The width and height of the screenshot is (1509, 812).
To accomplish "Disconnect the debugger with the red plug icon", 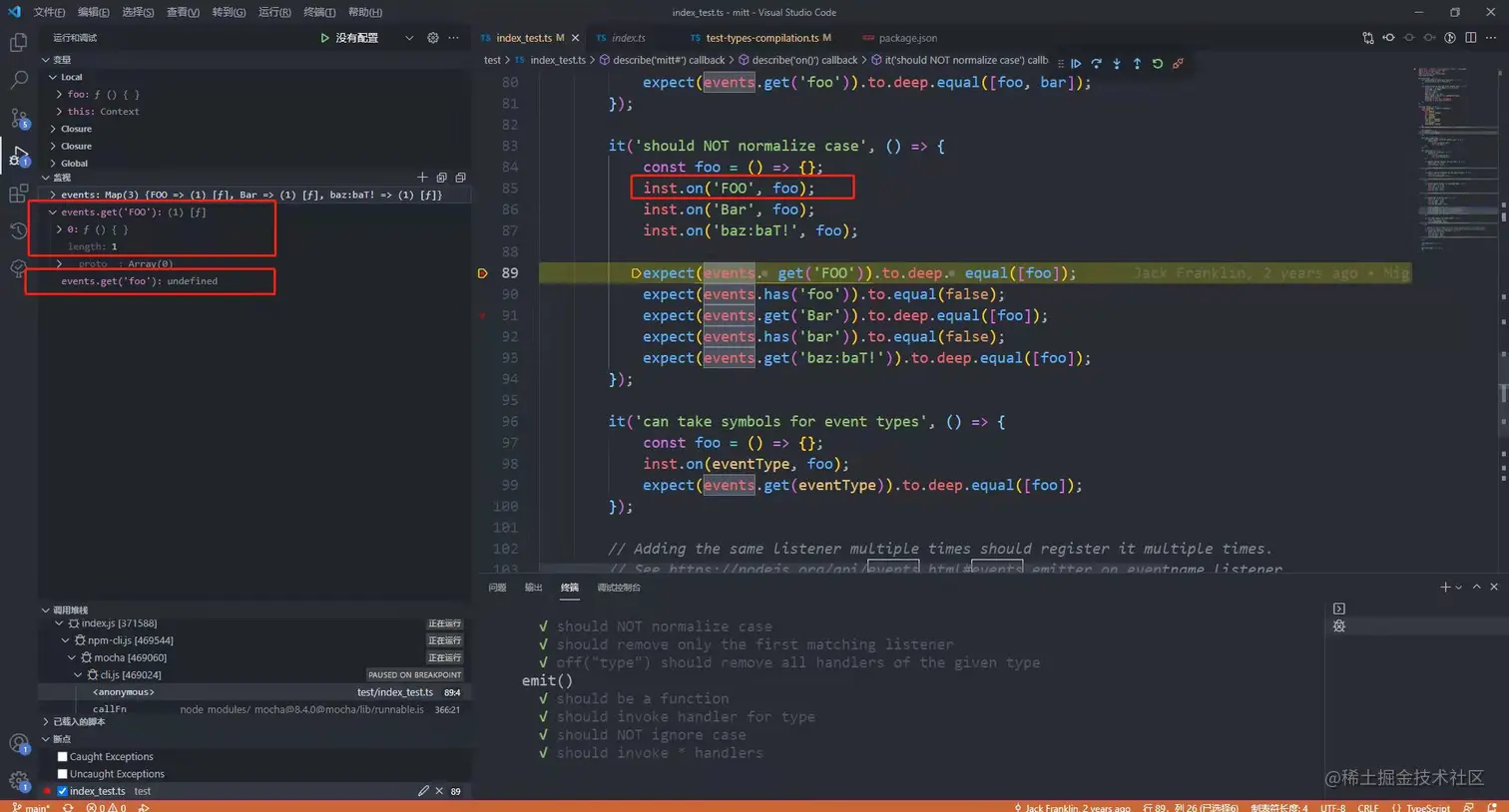I will (1178, 63).
